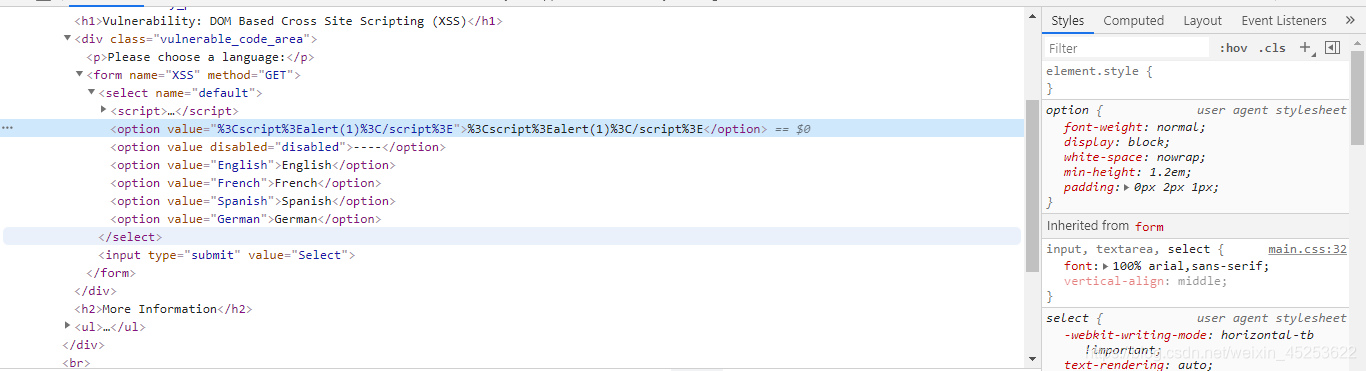Click the text-rendering: auto declaration
Screen dimensions: 1366x371
coord(1138,365)
